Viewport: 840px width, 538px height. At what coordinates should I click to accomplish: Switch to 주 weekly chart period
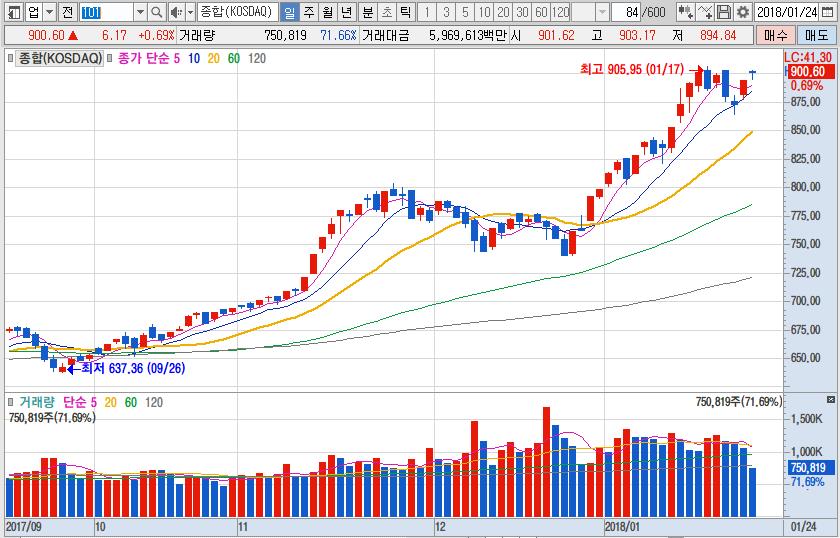[308, 12]
